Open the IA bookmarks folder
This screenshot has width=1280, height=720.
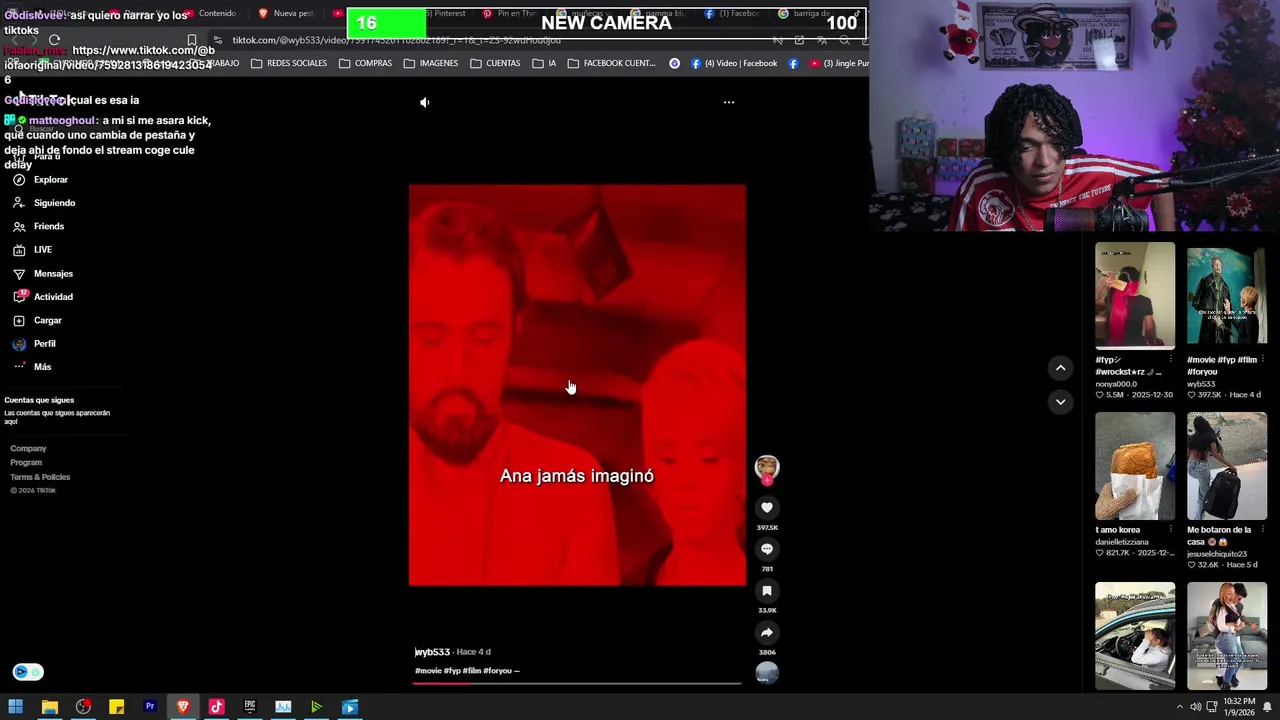pos(545,63)
